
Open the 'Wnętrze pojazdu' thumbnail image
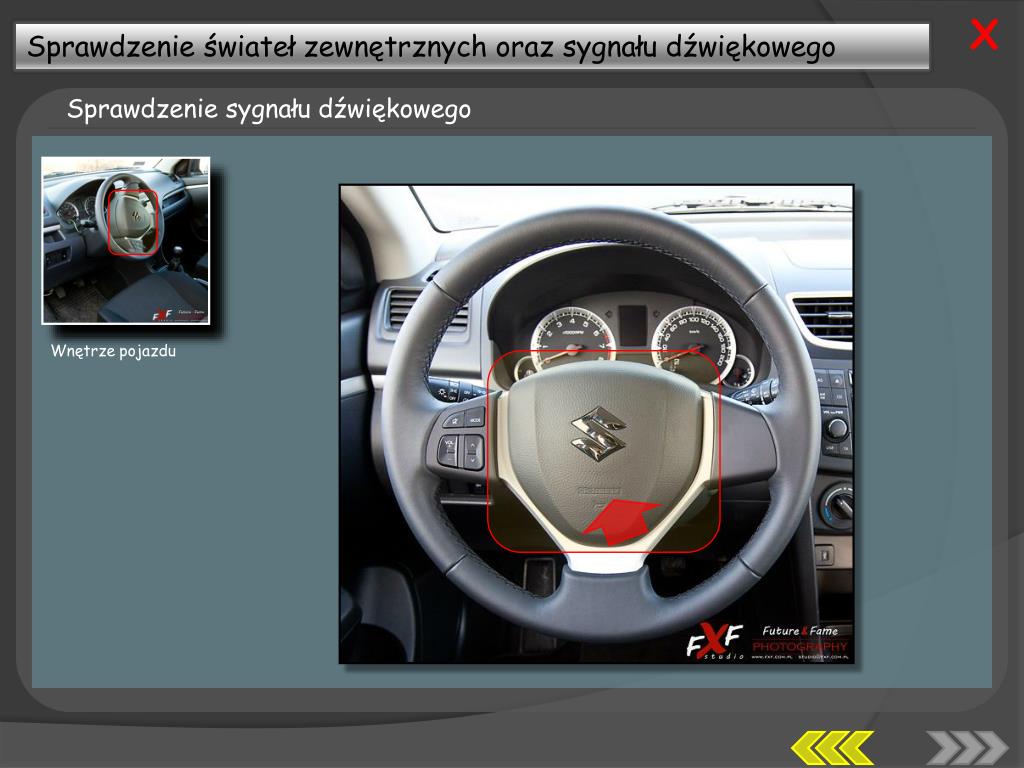(126, 240)
